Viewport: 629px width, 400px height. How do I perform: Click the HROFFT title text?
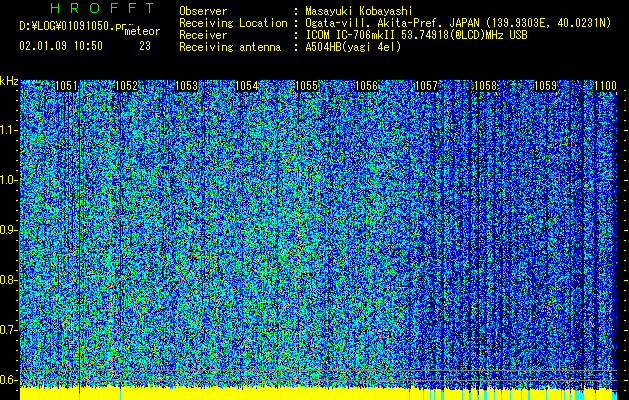(x=103, y=8)
